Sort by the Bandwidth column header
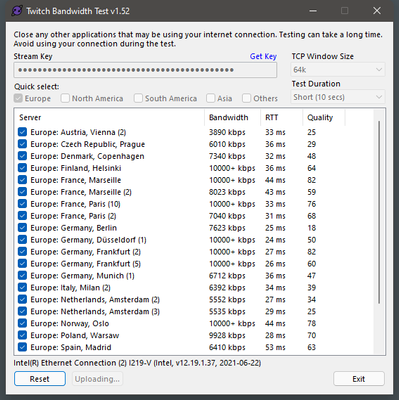Viewport: 399px width, 400px height. [232, 117]
